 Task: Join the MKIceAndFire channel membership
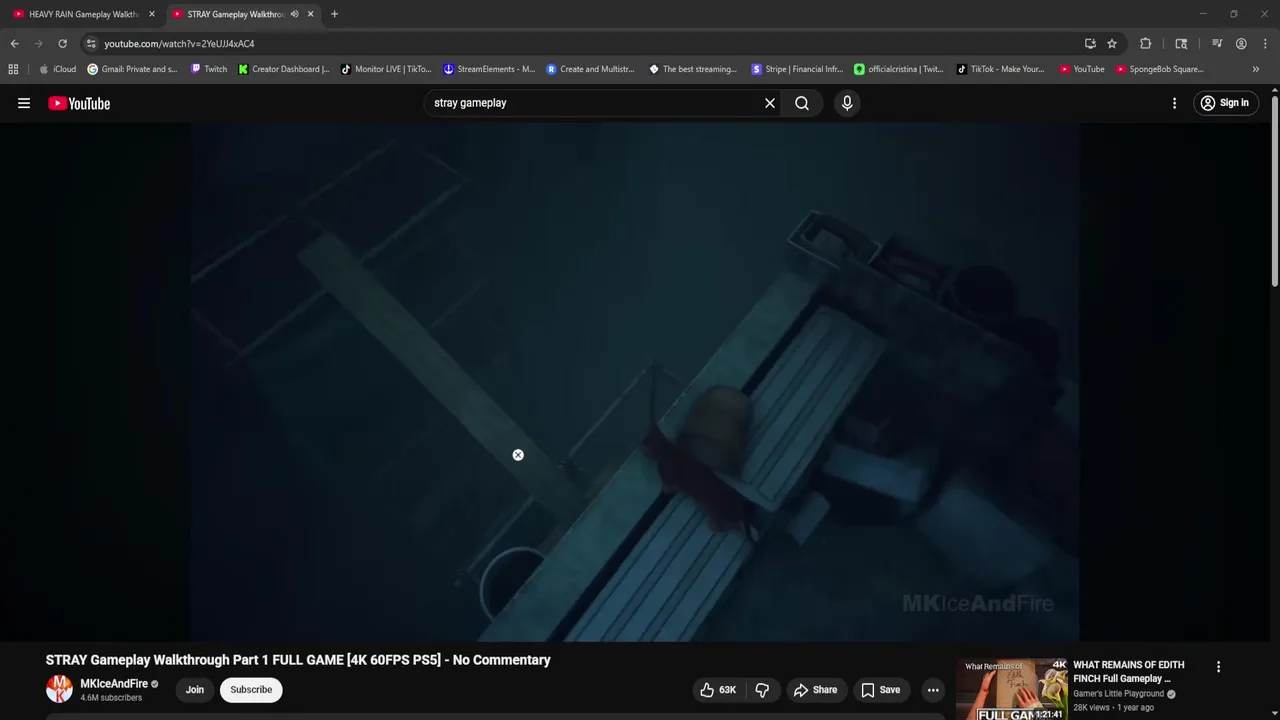tap(195, 690)
